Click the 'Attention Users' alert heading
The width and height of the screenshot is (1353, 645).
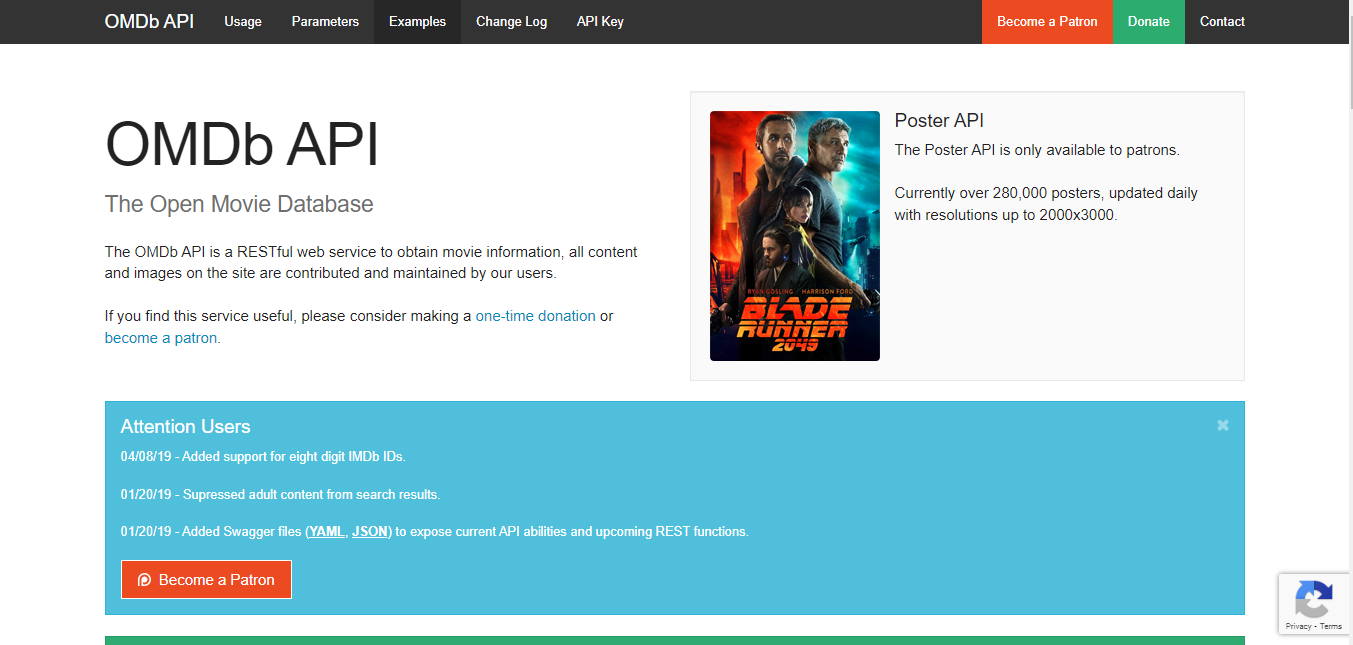(x=185, y=426)
